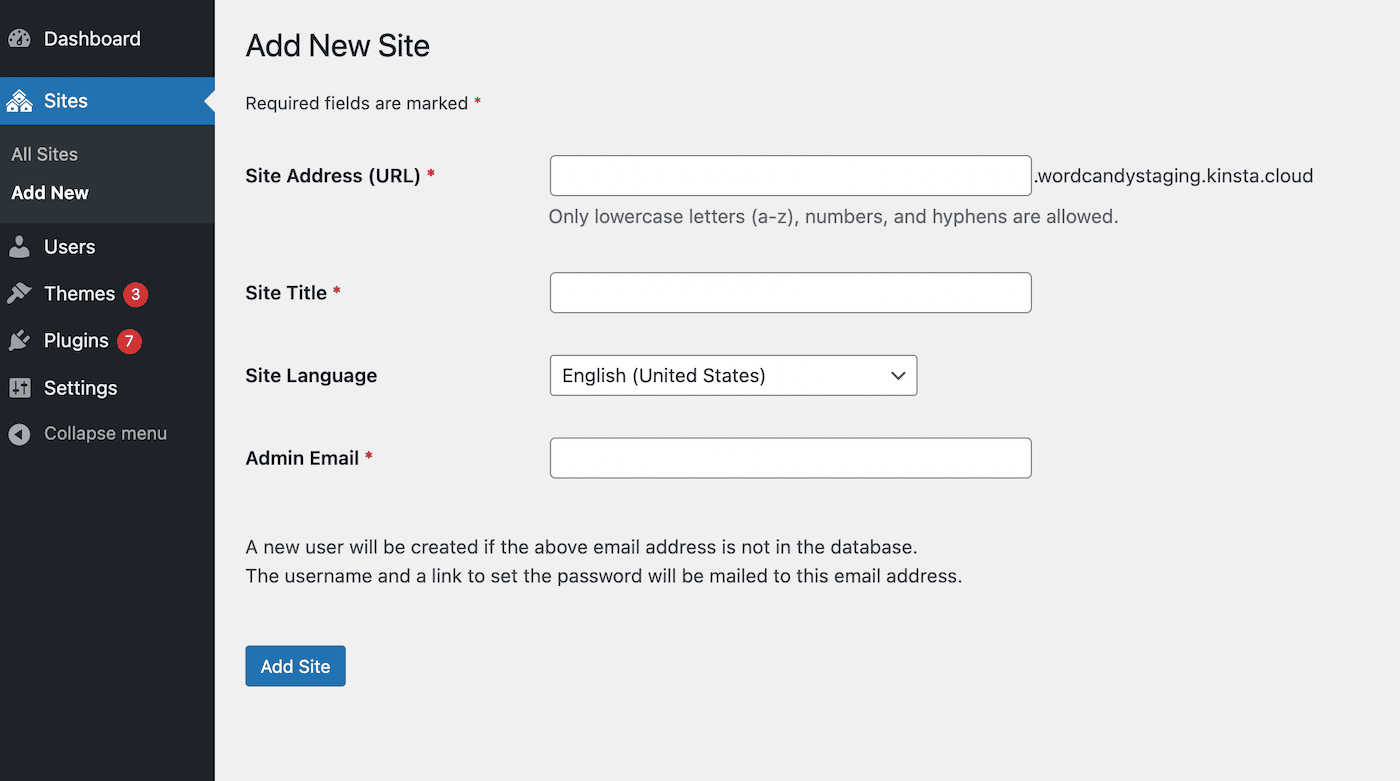Open the All Sites submenu item
This screenshot has width=1400, height=781.
click(44, 154)
